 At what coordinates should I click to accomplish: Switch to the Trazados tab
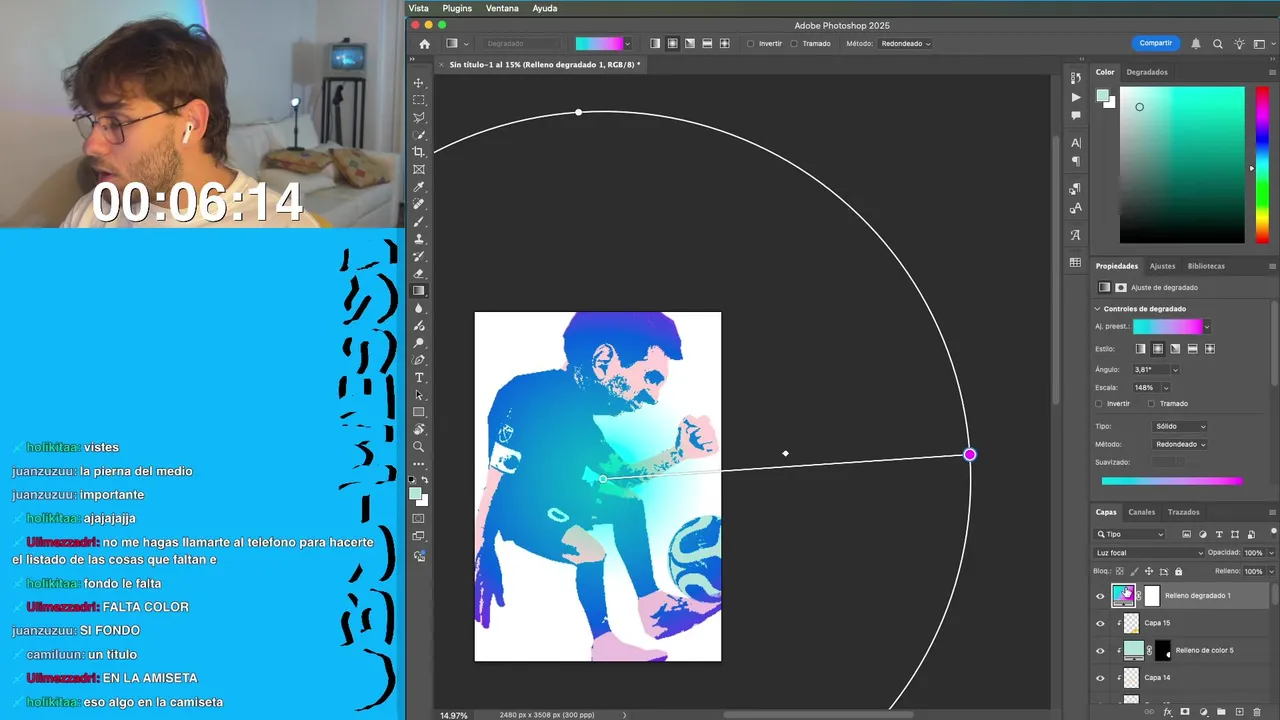1184,512
